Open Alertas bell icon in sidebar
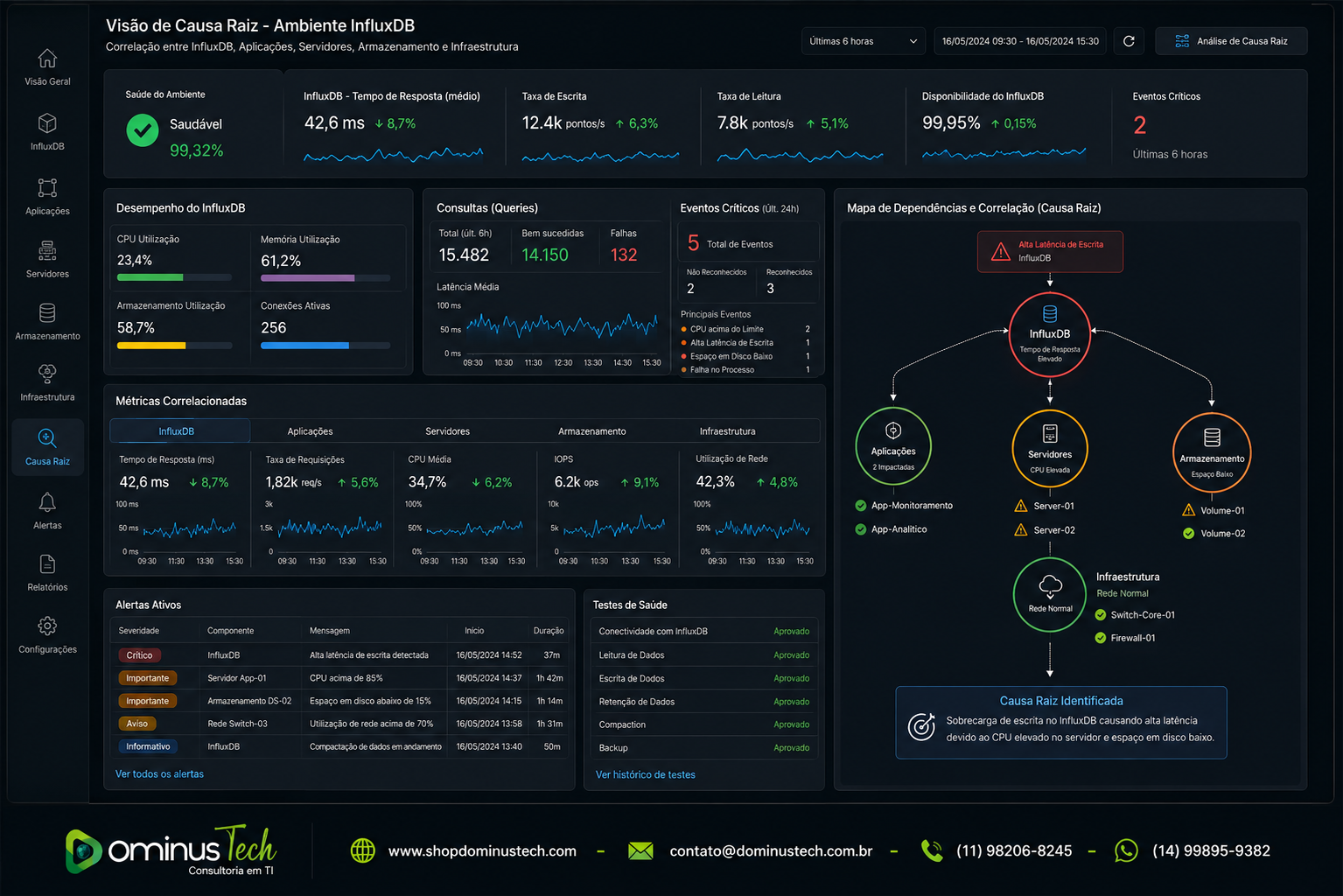The height and width of the screenshot is (896, 1343). click(47, 502)
